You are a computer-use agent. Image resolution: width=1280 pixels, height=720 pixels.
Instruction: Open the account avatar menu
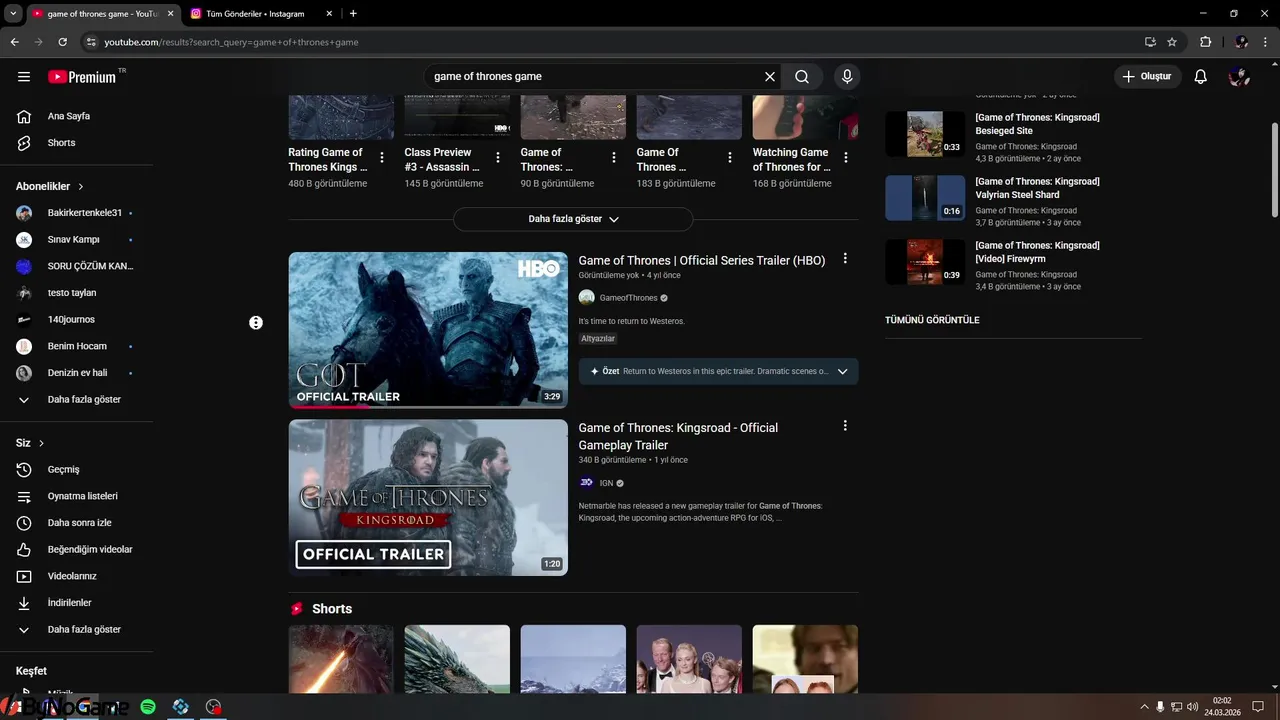tap(1240, 76)
